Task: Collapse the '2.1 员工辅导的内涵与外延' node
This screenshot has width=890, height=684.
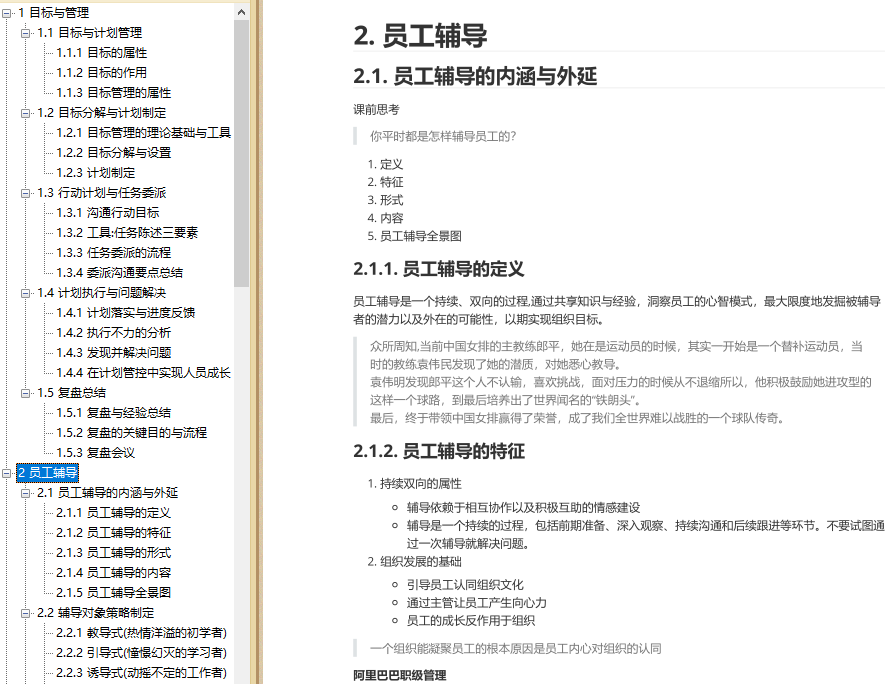Action: point(25,493)
